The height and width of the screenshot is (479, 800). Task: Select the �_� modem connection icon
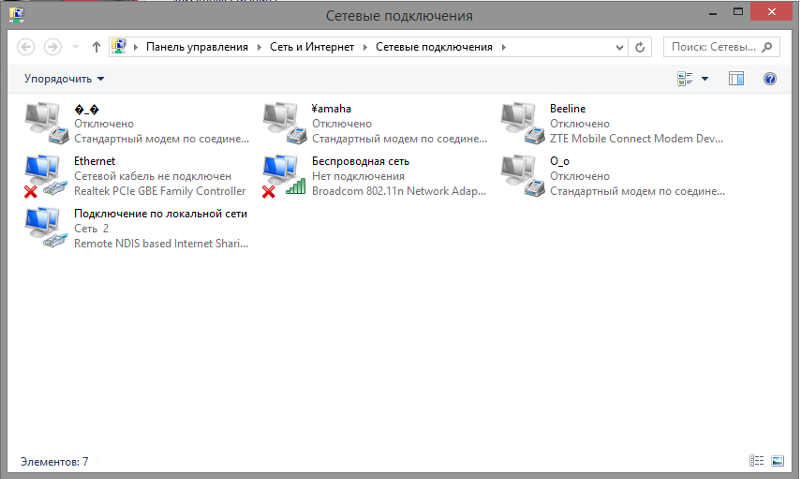46,123
